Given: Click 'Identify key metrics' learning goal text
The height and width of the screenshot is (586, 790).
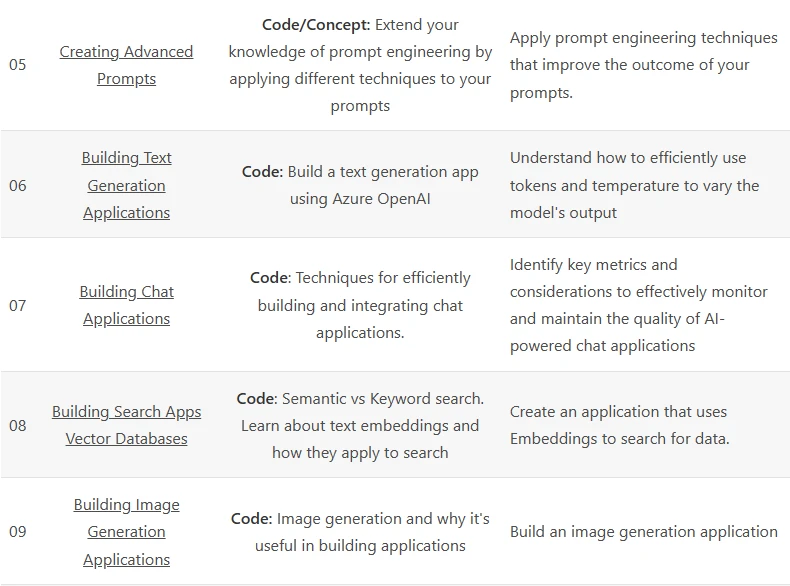Looking at the screenshot, I should pos(638,305).
